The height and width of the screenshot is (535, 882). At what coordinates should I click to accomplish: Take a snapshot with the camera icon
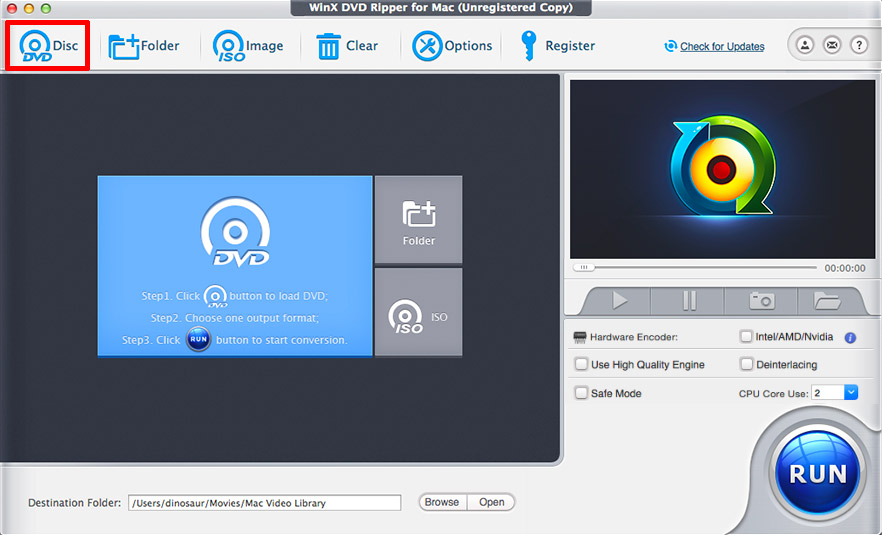click(x=762, y=300)
